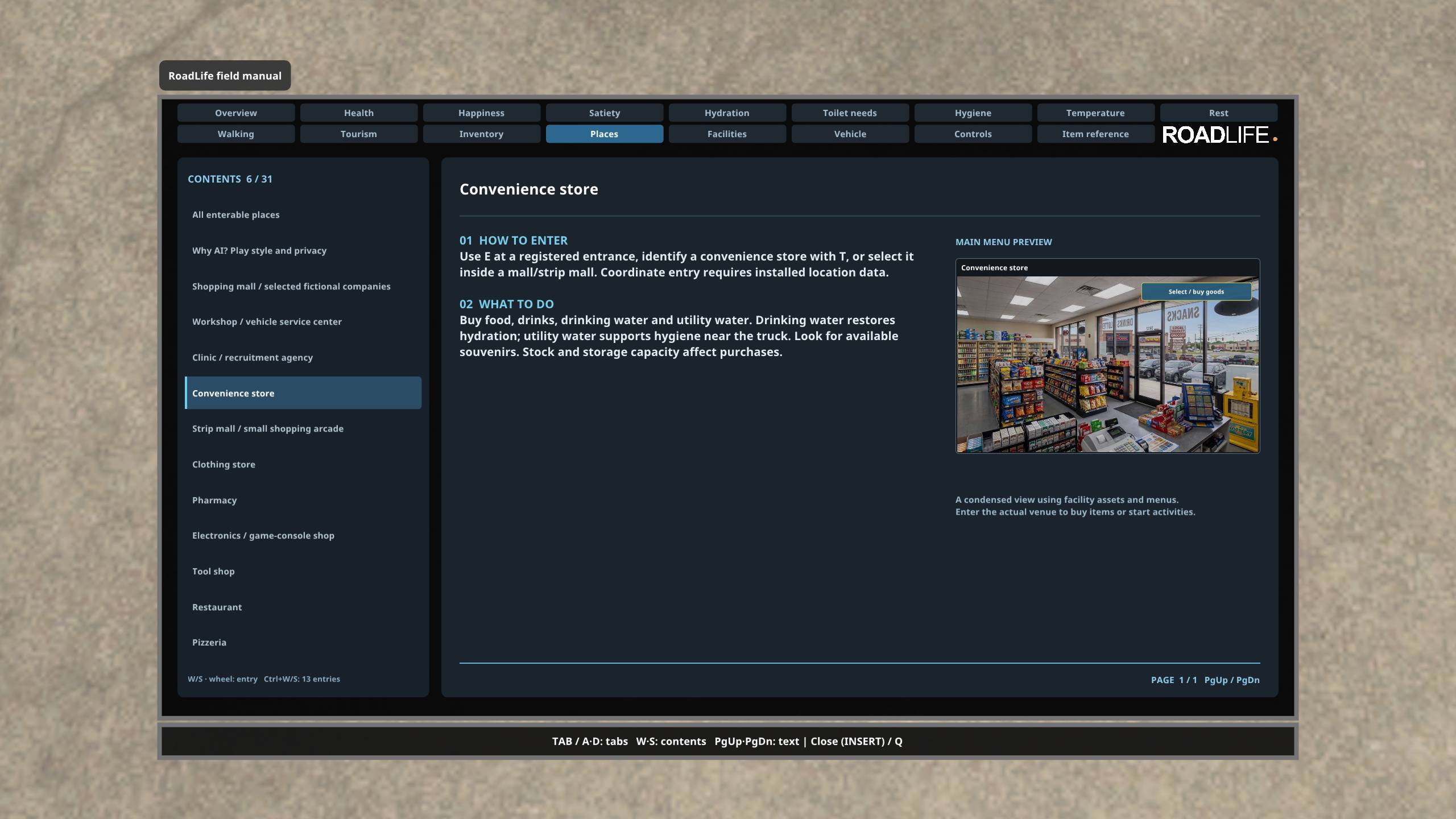Screen dimensions: 1456x819
Task: Open 'Why AI? Play style and privacy'
Action: coord(303,250)
